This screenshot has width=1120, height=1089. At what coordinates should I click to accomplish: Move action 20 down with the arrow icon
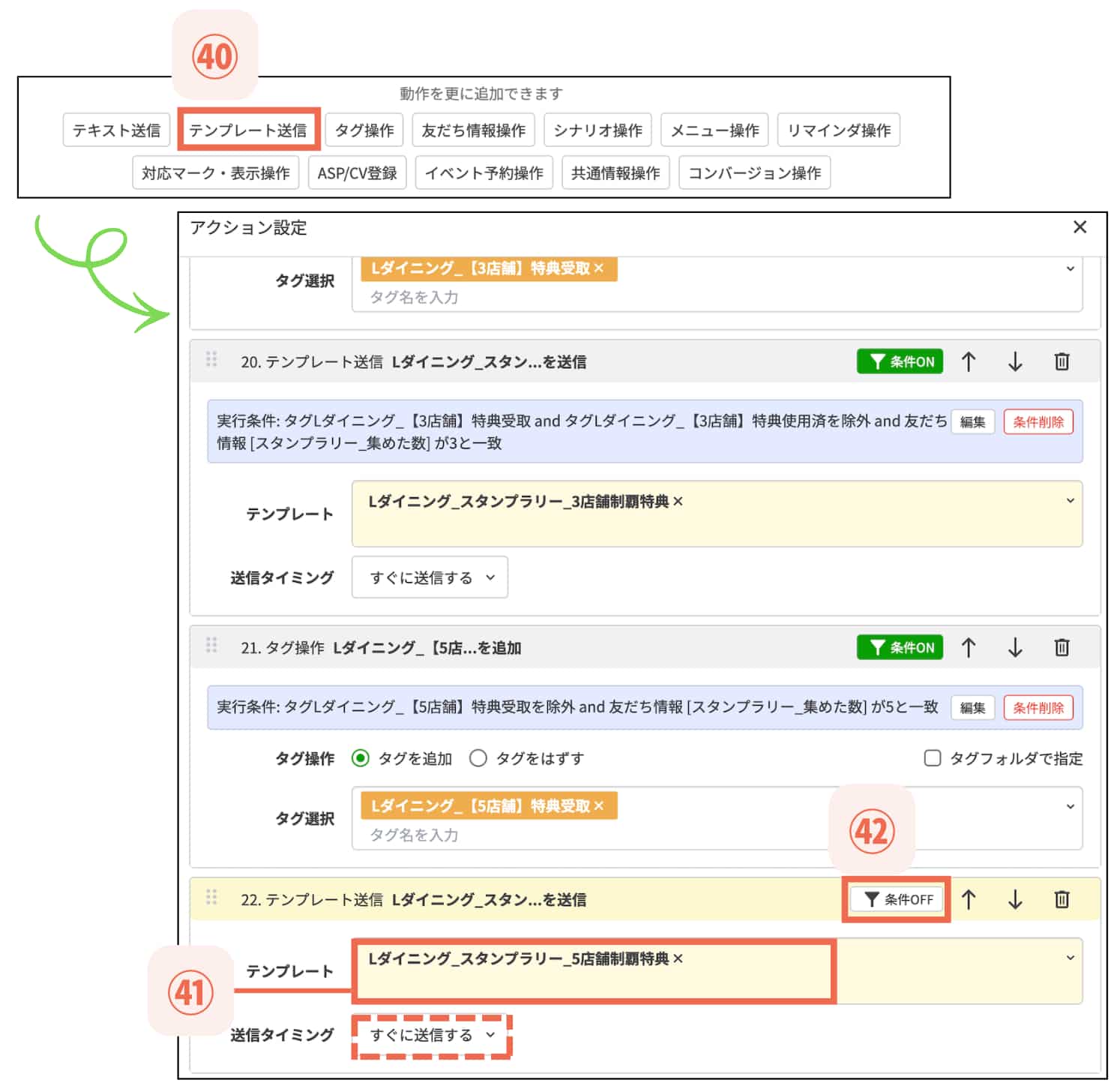coord(1014,361)
